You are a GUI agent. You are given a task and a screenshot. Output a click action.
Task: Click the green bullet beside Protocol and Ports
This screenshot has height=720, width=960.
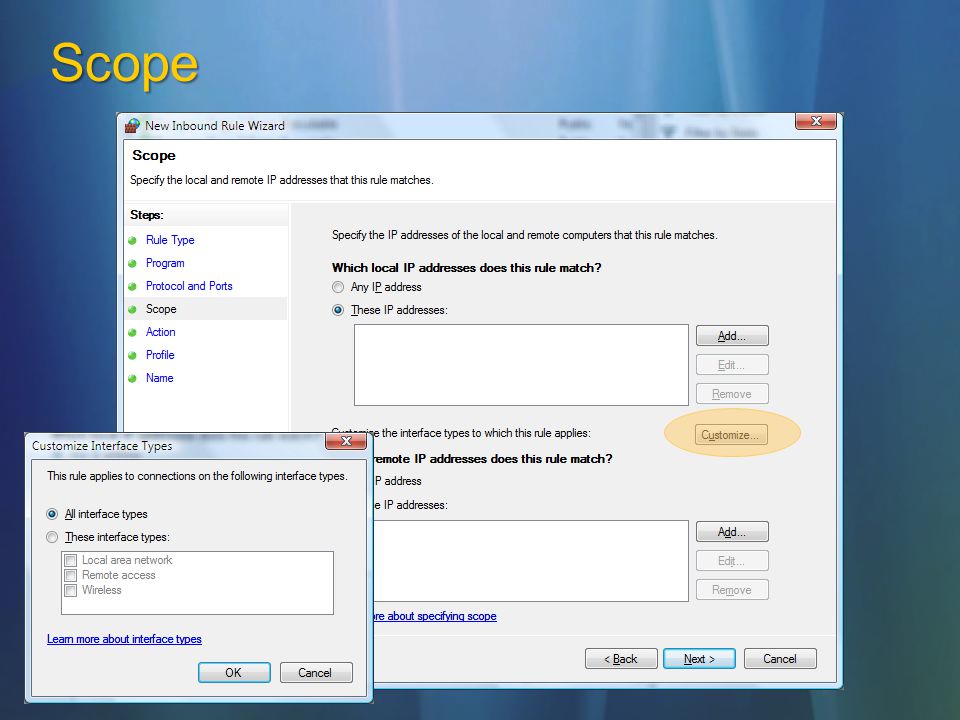132,287
